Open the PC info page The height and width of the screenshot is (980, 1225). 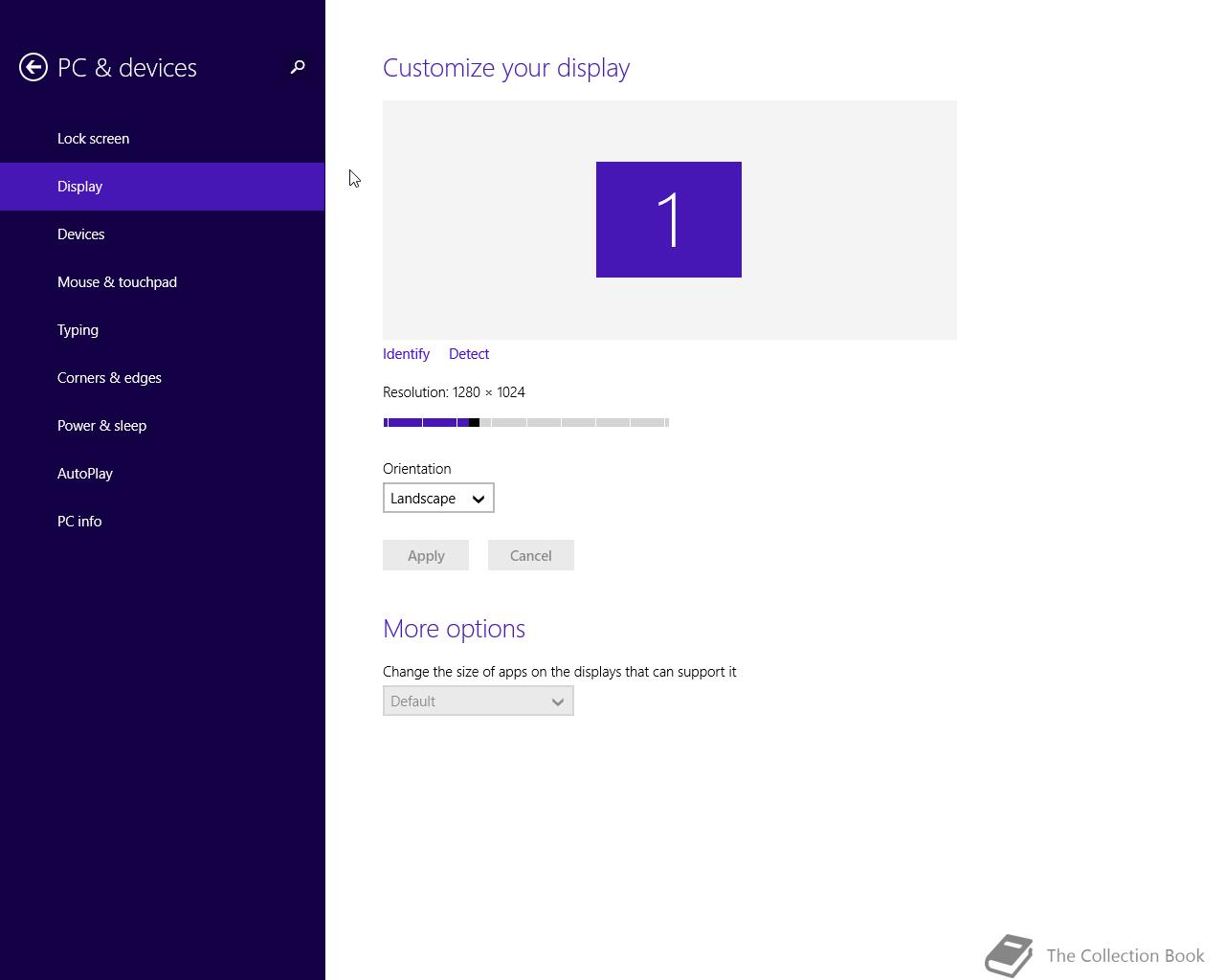163,522
